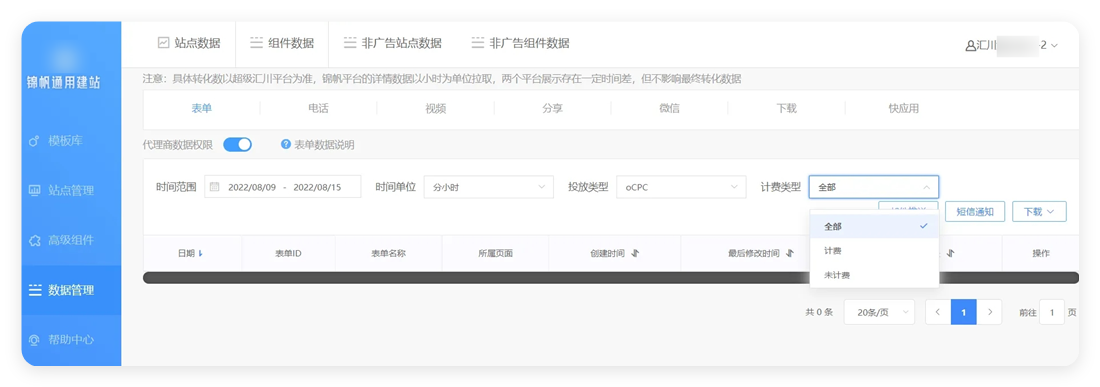
Task: Toggle the 代理商数据权限 switch
Action: pyautogui.click(x=237, y=144)
